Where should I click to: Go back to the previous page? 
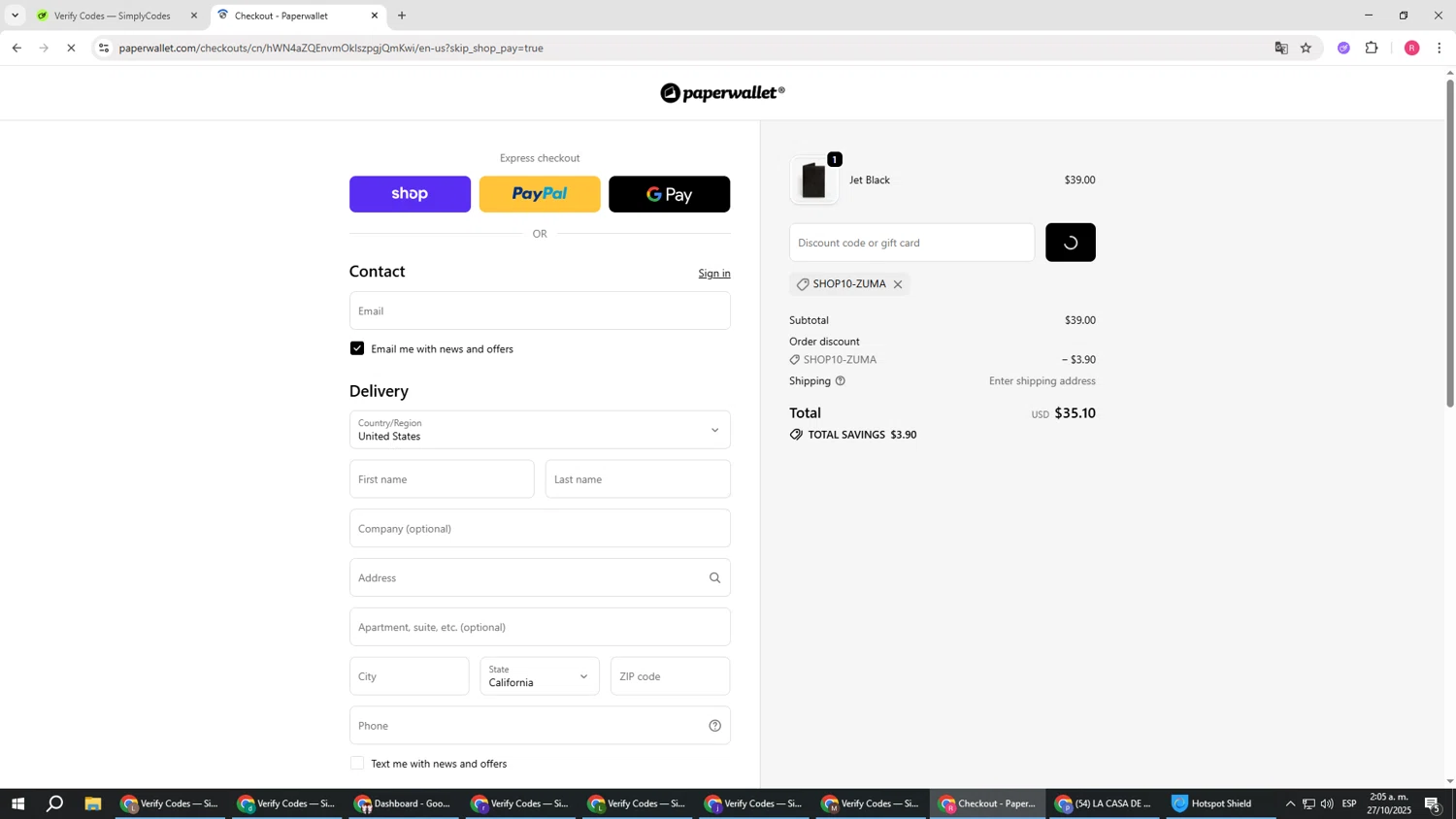click(17, 48)
